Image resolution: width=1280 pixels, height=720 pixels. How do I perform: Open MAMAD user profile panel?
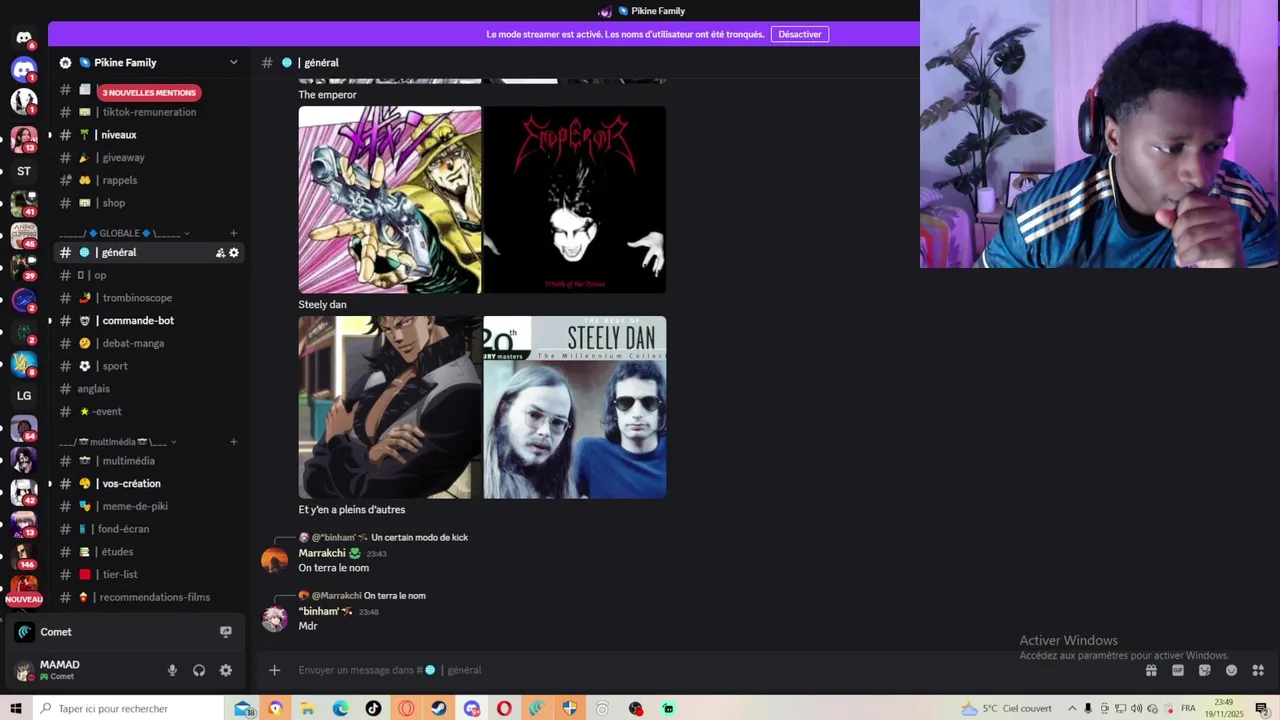pos(85,670)
